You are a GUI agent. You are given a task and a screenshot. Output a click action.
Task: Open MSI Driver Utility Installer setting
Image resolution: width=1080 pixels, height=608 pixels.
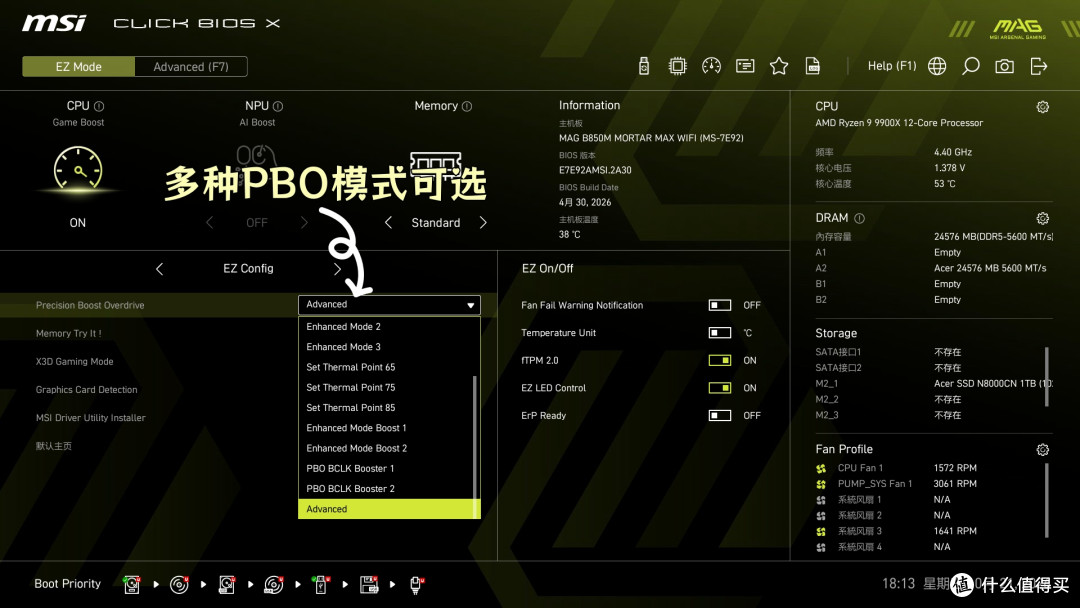tap(90, 418)
